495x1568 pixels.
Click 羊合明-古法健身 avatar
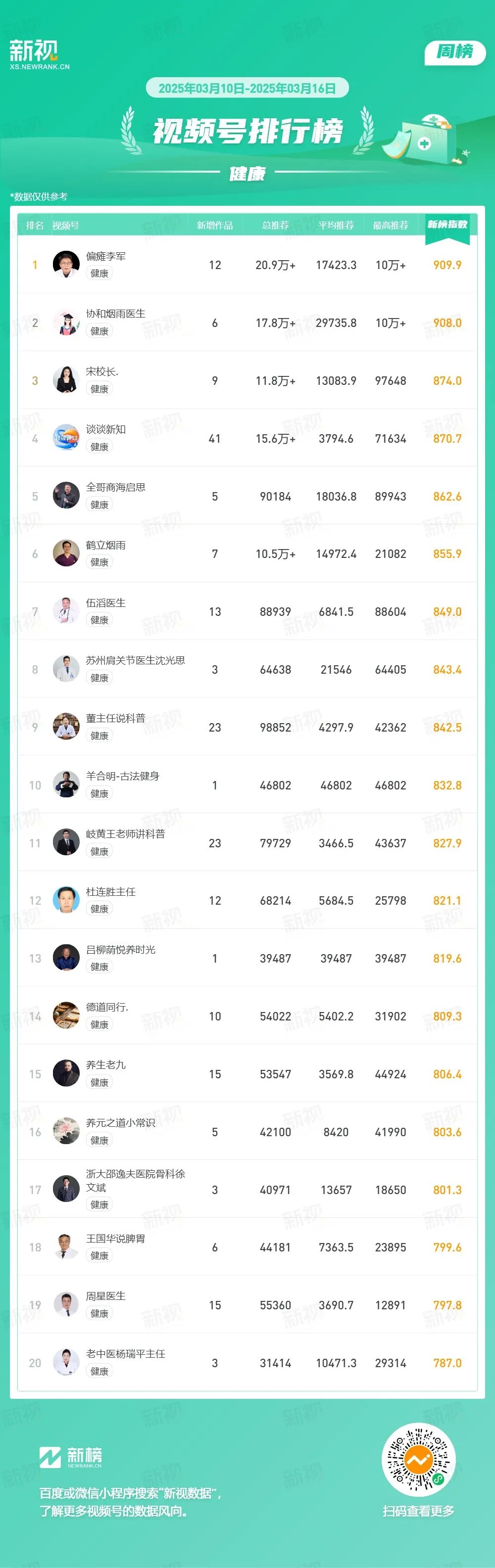[x=66, y=784]
